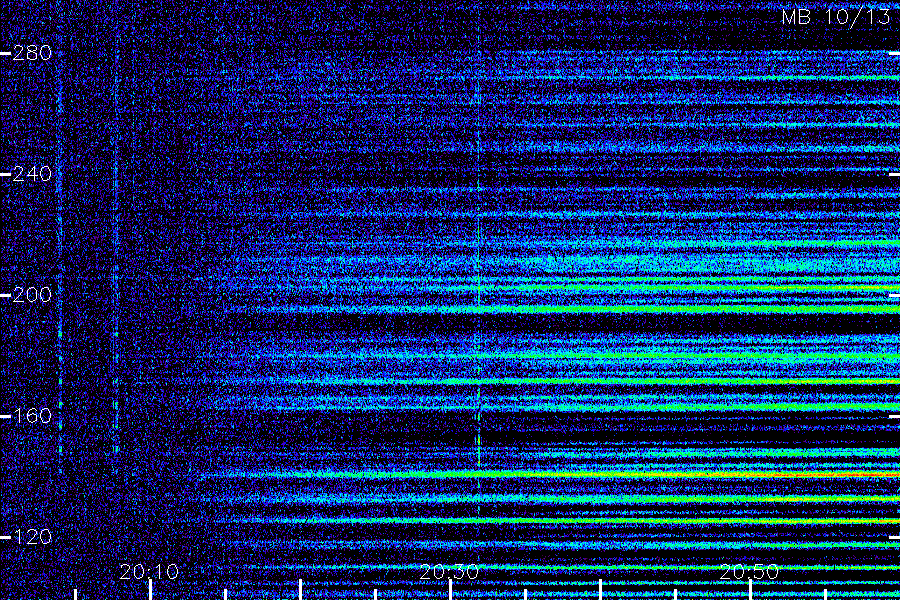900x600 pixels.
Task: Select the tick mark below 20:10
Action: click(150, 590)
